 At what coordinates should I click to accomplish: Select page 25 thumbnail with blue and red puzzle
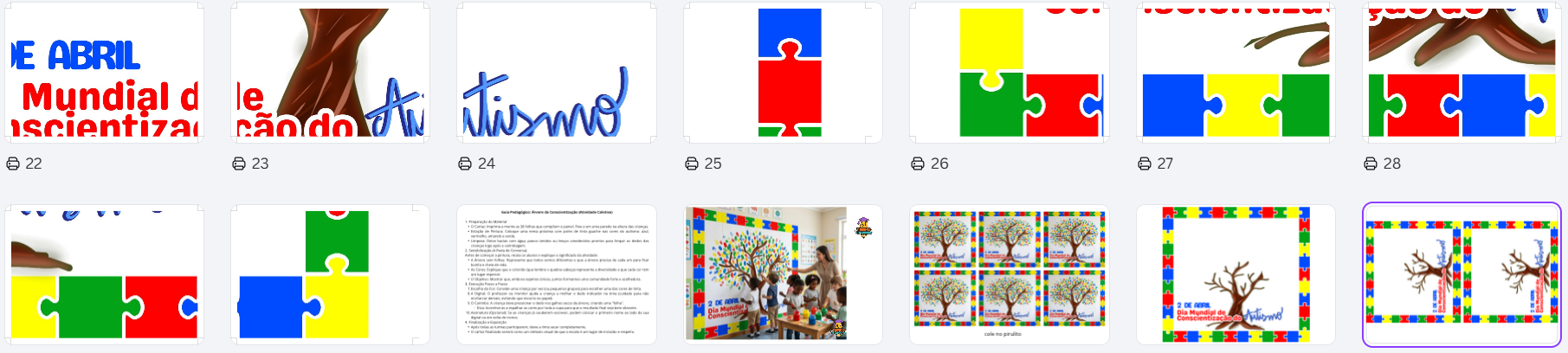pyautogui.click(x=783, y=73)
